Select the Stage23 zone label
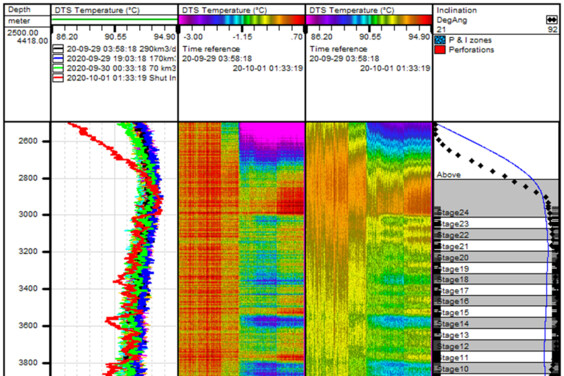Image resolution: width=564 pixels, height=376 pixels. tap(452, 224)
